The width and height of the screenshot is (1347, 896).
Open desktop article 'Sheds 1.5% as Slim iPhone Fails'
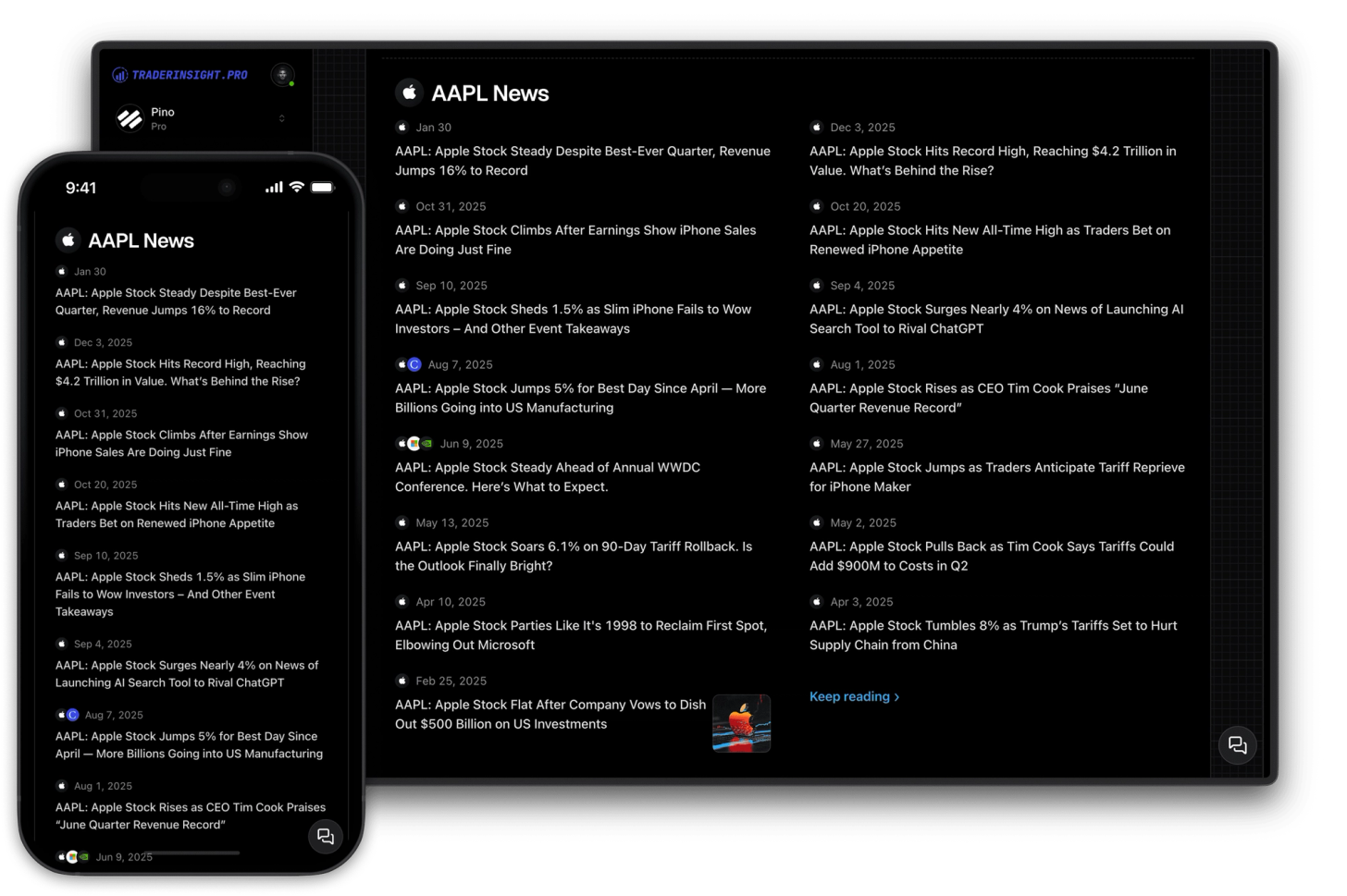click(574, 319)
